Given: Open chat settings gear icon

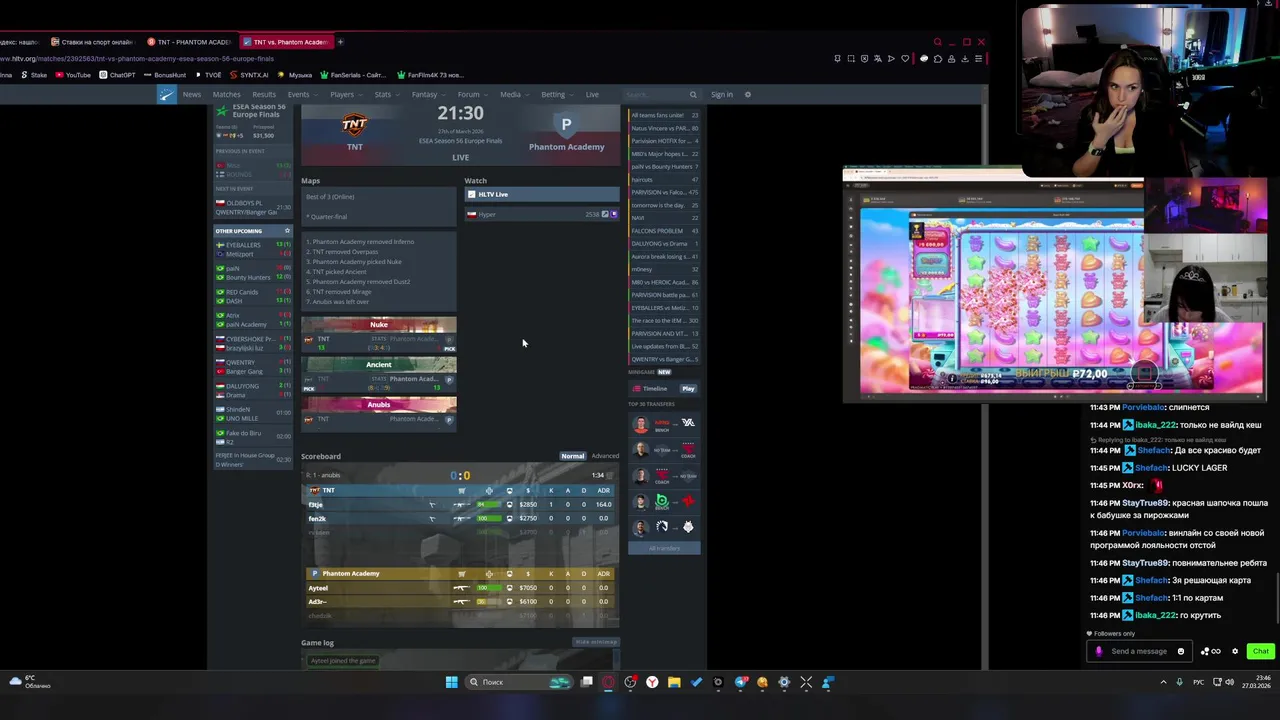Looking at the screenshot, I should pyautogui.click(x=1235, y=651).
